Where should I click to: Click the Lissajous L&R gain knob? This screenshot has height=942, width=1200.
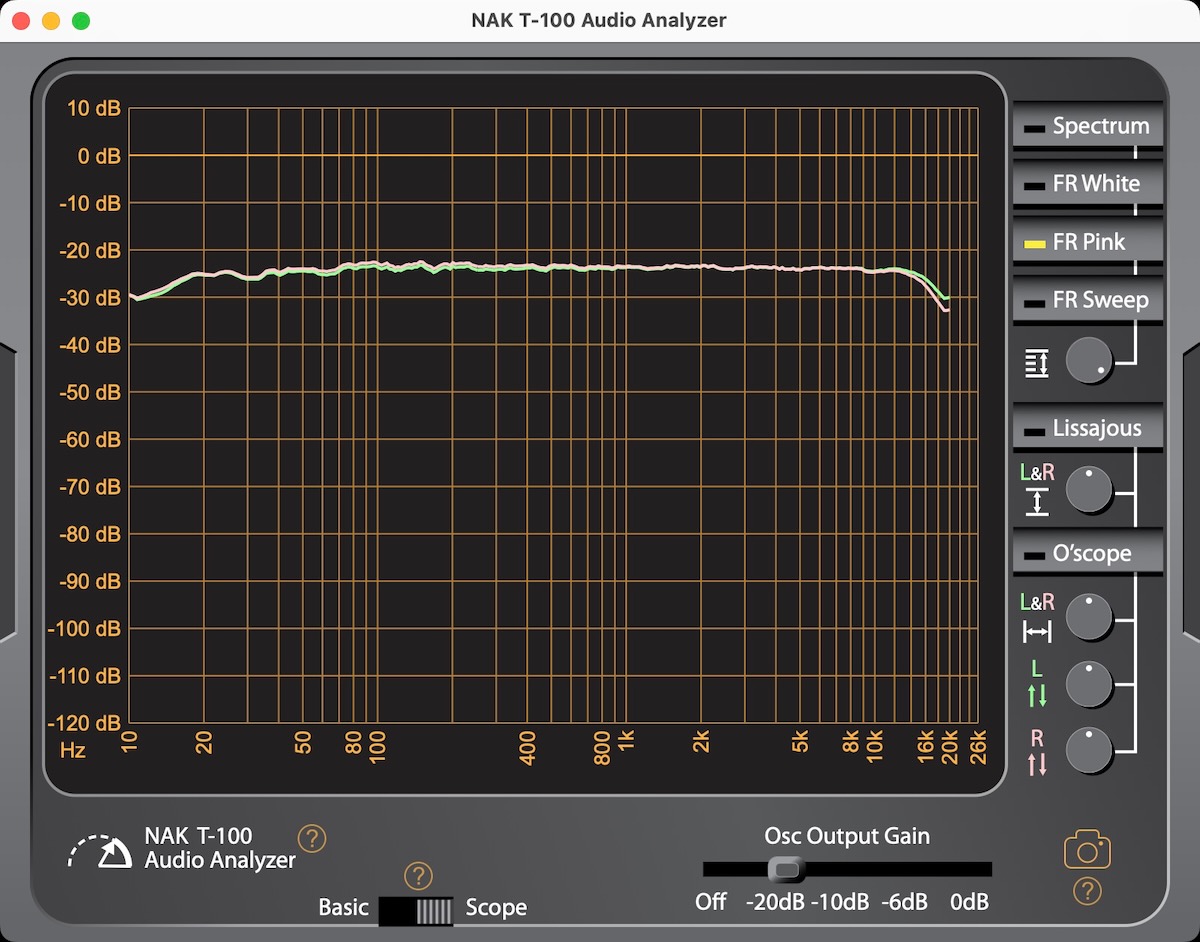(1090, 490)
